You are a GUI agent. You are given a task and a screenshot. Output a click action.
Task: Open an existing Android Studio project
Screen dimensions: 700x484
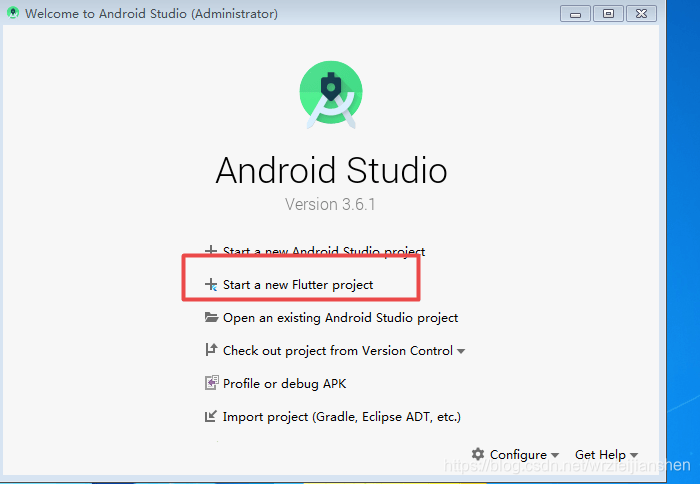click(340, 318)
